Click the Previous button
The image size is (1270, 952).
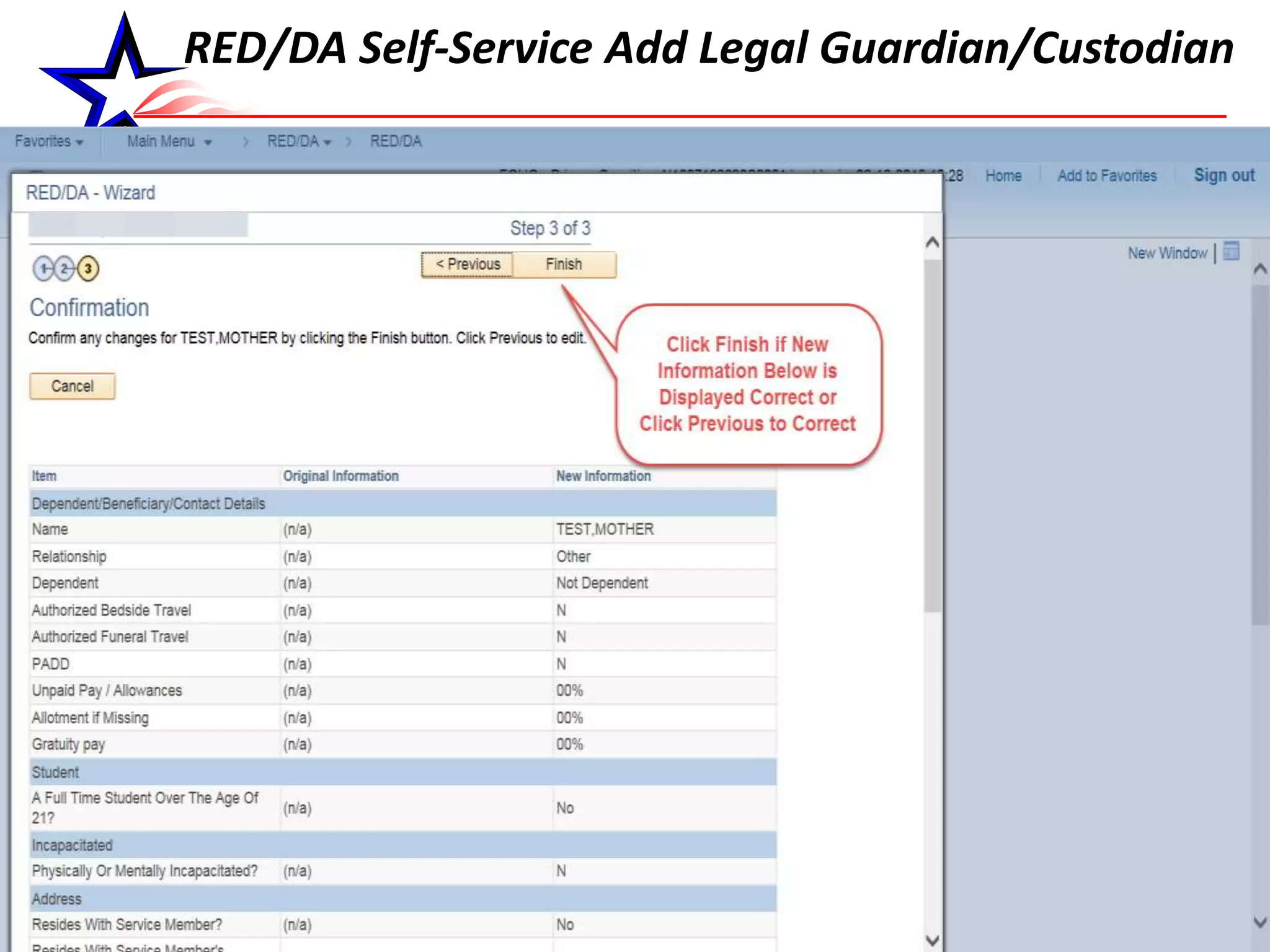coord(468,265)
